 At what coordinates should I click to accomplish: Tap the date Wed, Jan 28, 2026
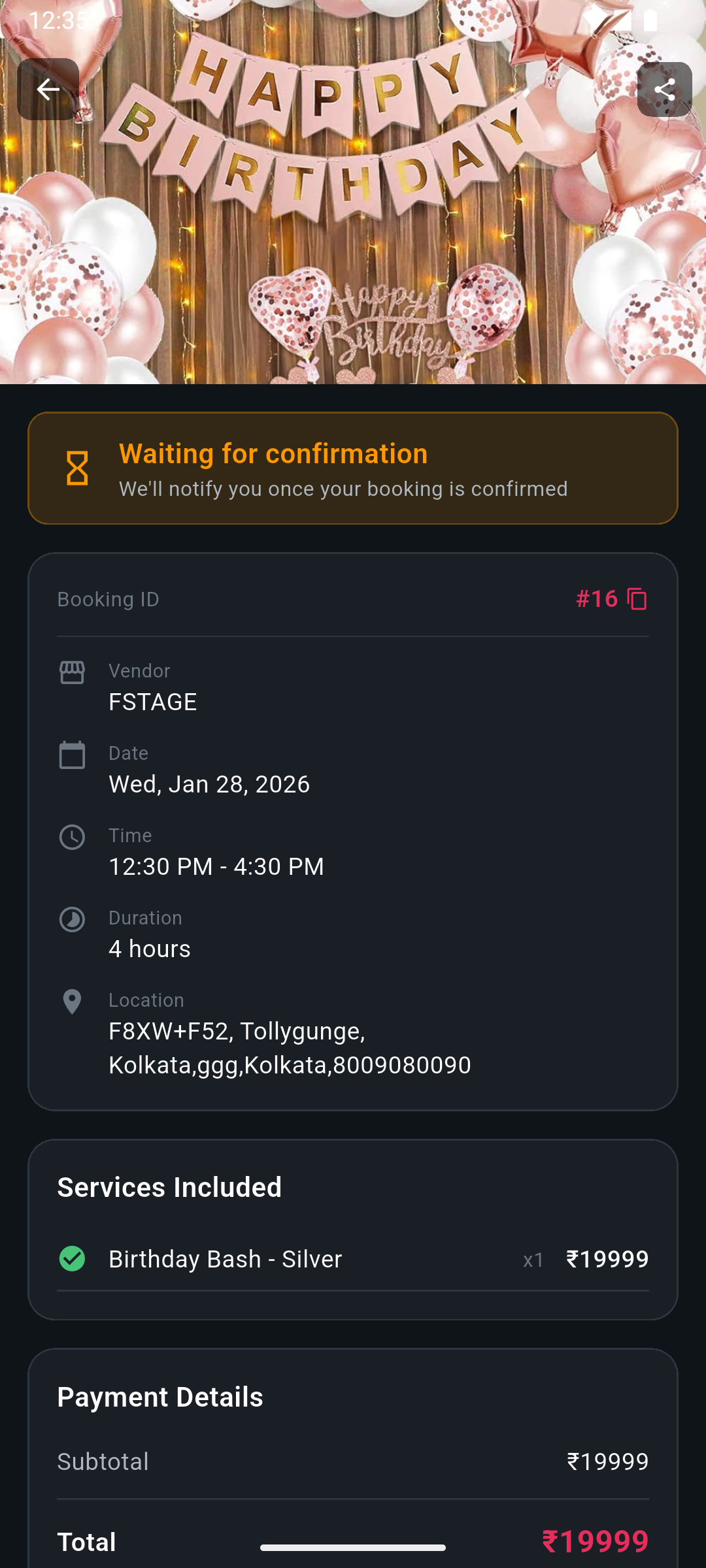click(x=209, y=784)
